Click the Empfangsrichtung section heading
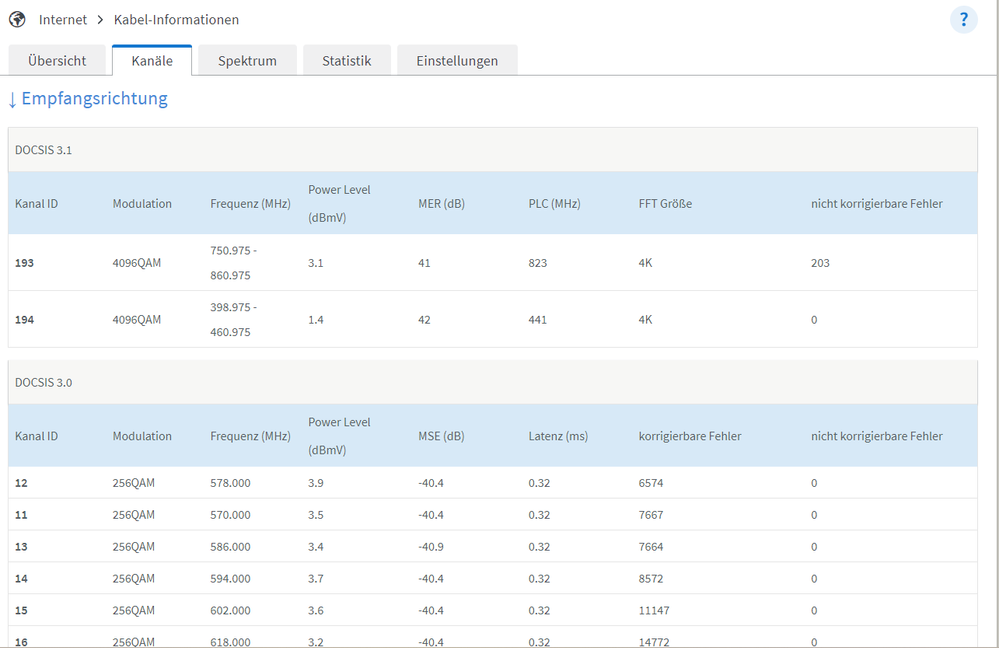 88,98
